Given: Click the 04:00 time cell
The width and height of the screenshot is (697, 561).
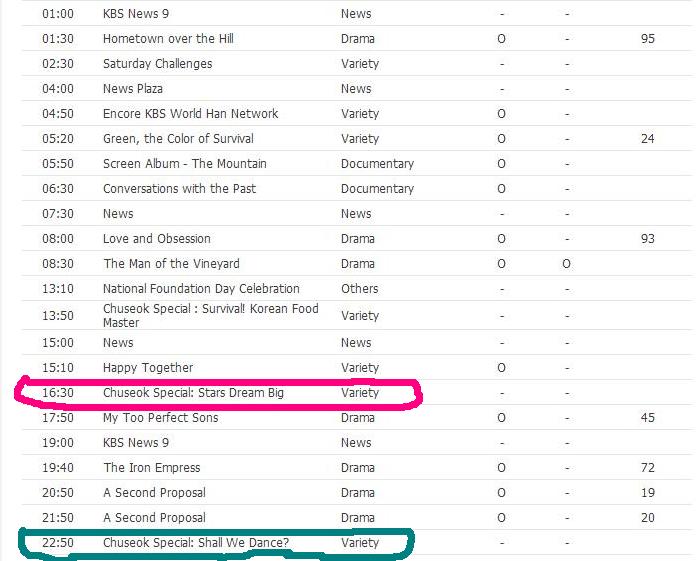Looking at the screenshot, I should point(58,88).
